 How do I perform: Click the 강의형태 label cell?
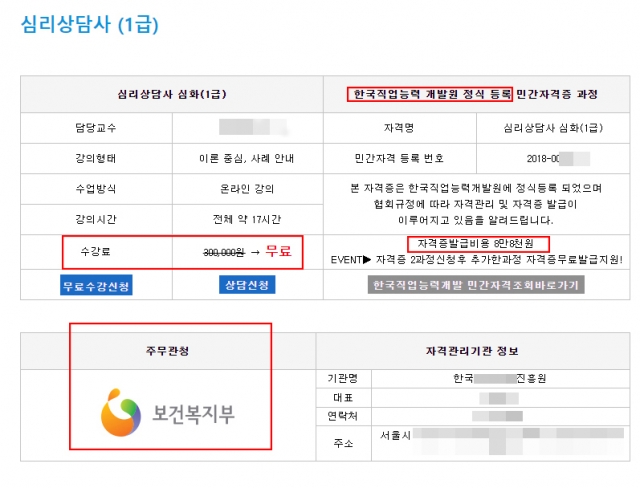coord(96,158)
